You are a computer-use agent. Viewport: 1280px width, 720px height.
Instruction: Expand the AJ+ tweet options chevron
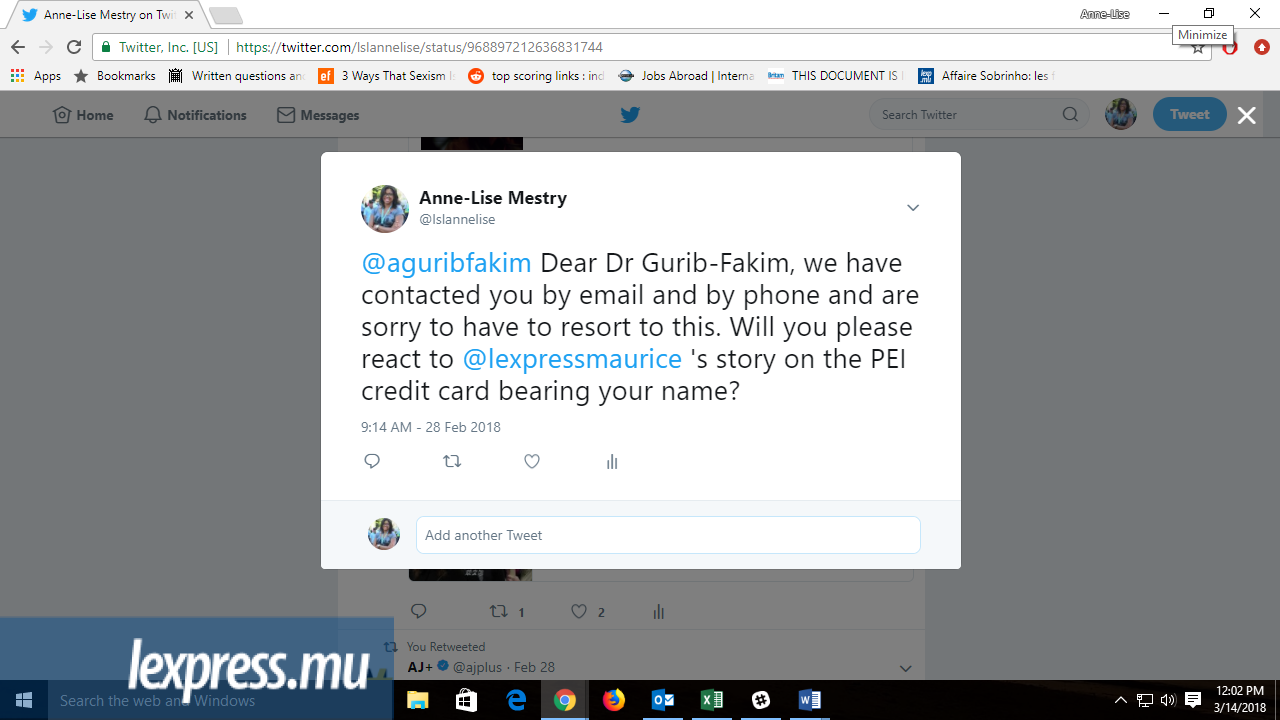(905, 668)
